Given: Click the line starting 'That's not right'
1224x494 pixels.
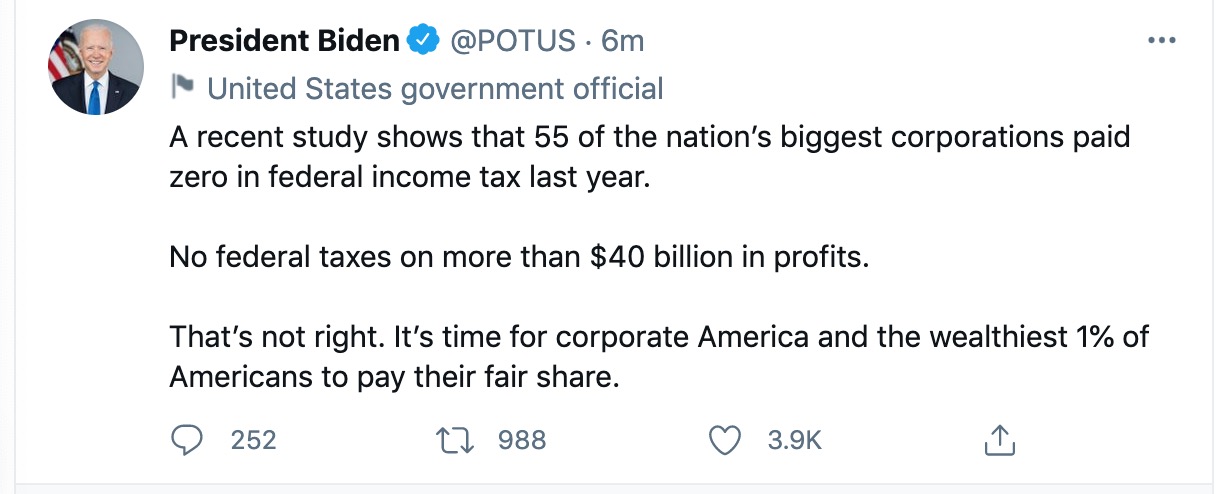Looking at the screenshot, I should [658, 336].
